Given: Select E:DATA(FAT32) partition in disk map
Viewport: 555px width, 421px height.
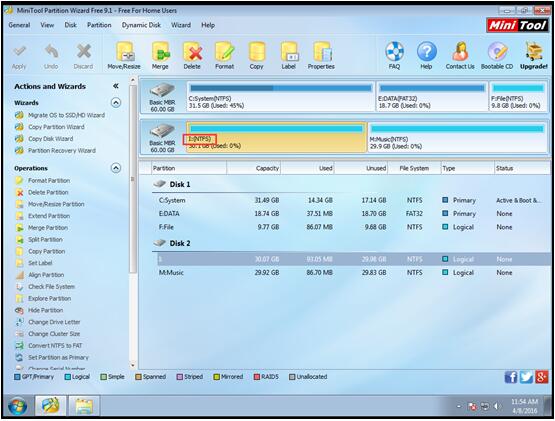Looking at the screenshot, I should click(432, 96).
